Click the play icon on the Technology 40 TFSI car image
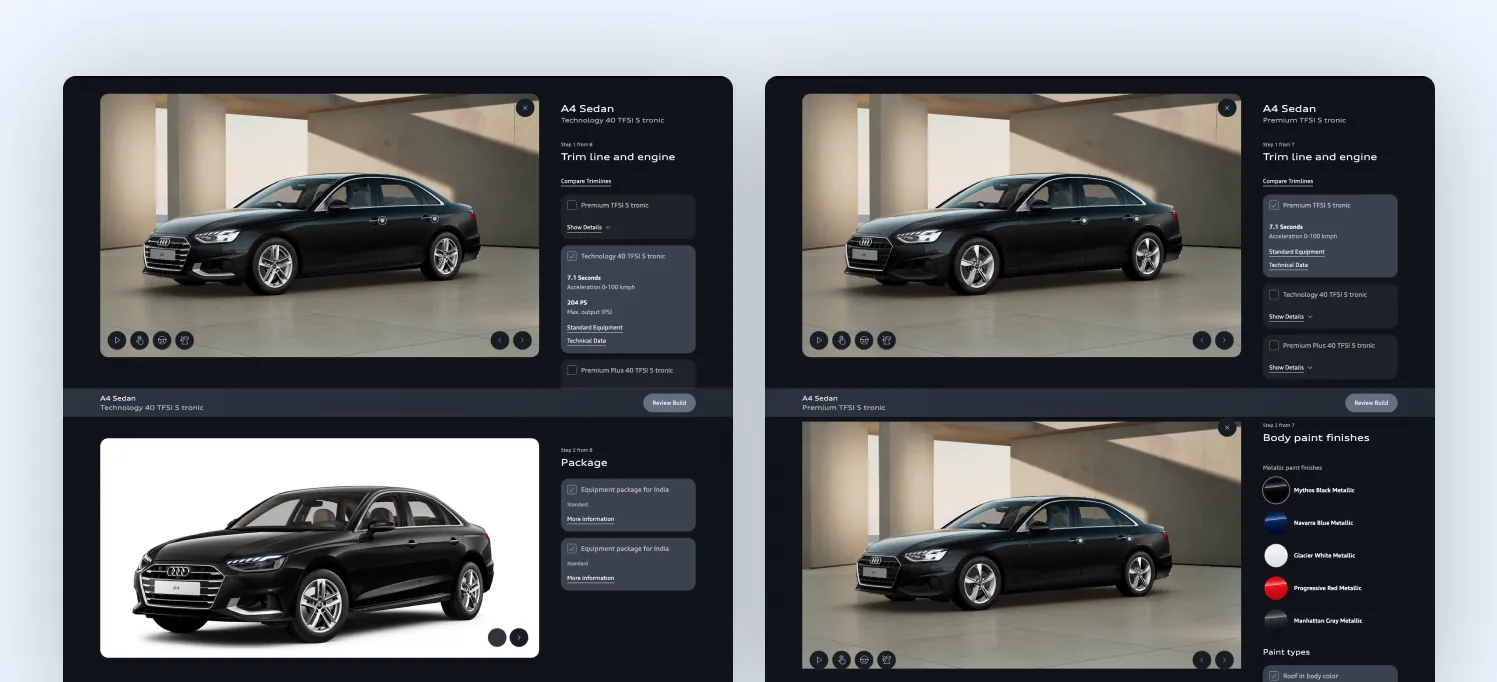 click(x=117, y=340)
